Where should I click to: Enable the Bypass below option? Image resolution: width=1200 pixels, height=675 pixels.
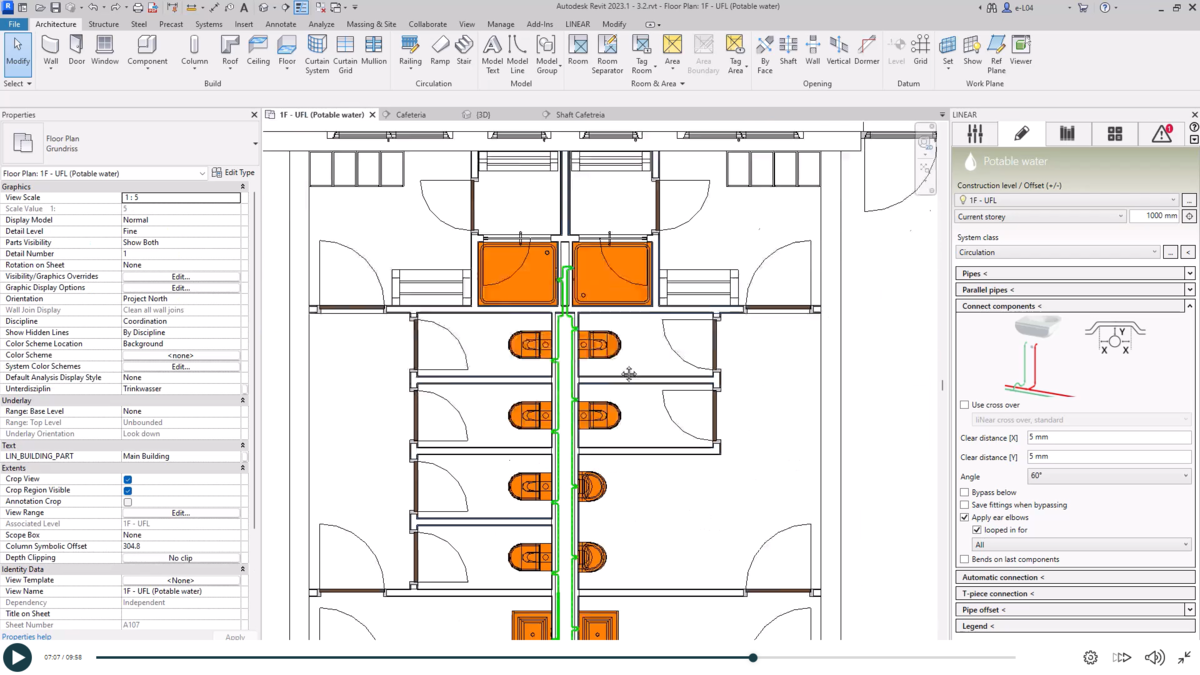click(x=963, y=491)
